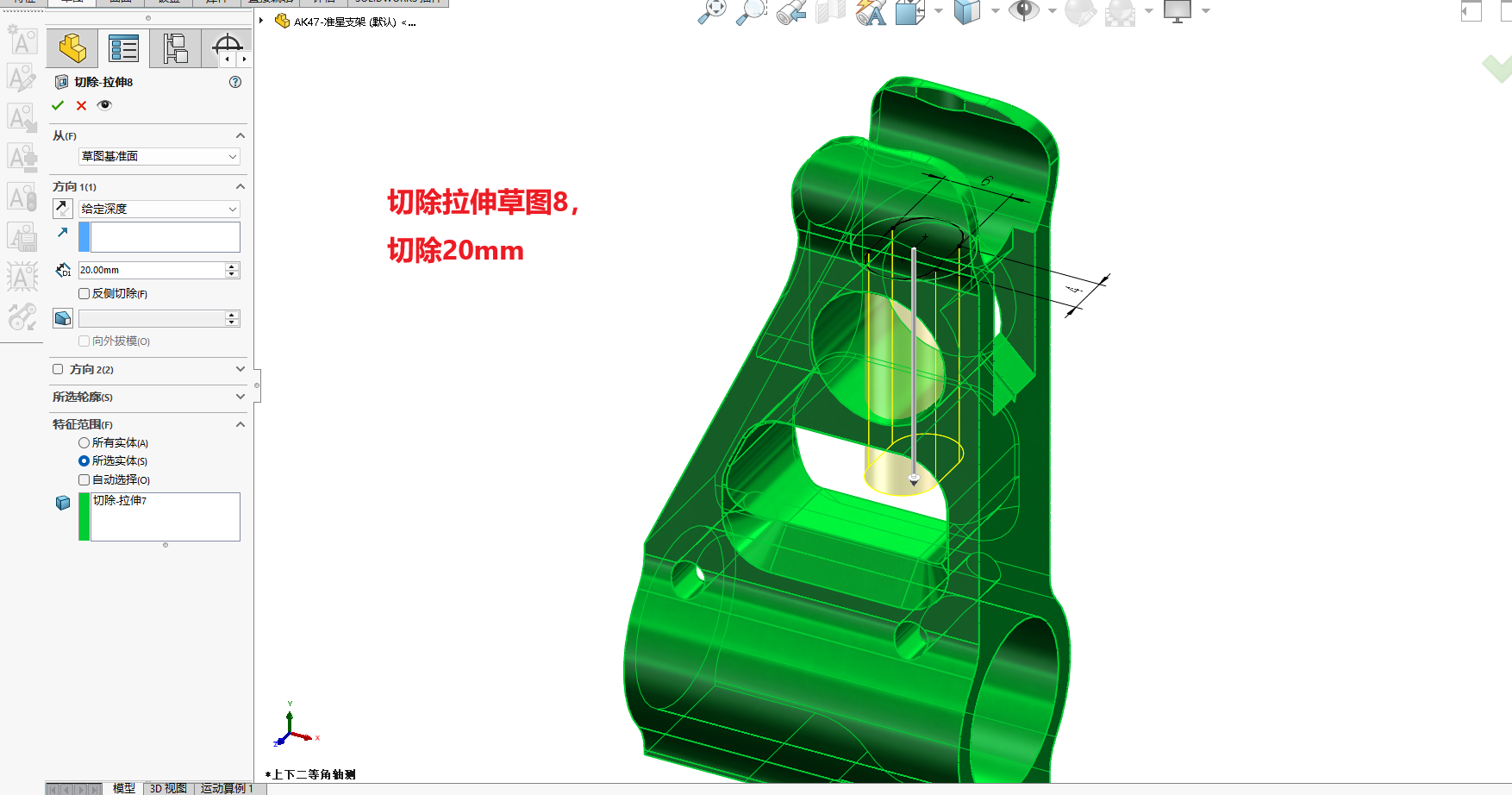Open Hide/Show Items dropdown arrow
The height and width of the screenshot is (795, 1512).
click(x=1053, y=11)
